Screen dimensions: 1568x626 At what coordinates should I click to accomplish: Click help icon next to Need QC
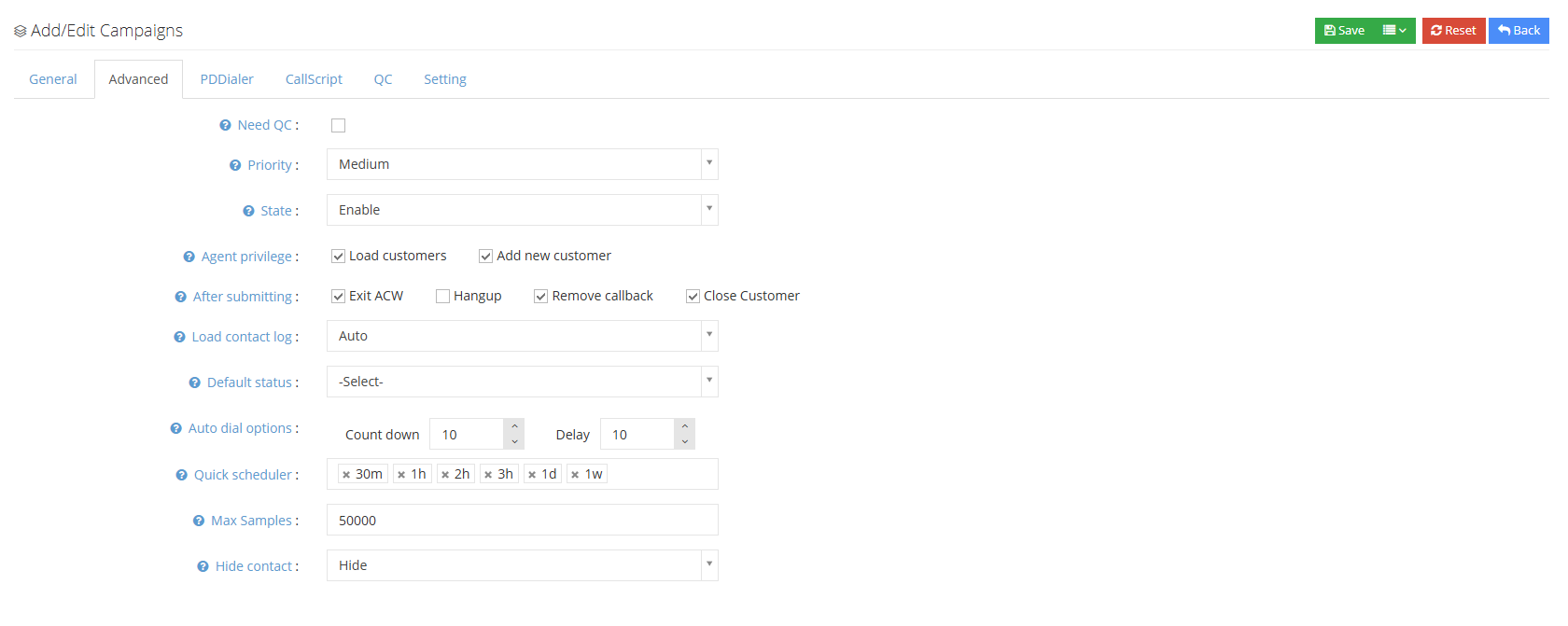pyautogui.click(x=225, y=125)
